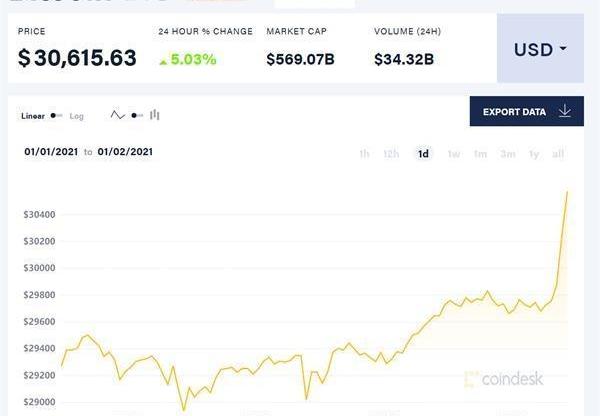Click the Log scale label
The image size is (600, 416).
77,116
